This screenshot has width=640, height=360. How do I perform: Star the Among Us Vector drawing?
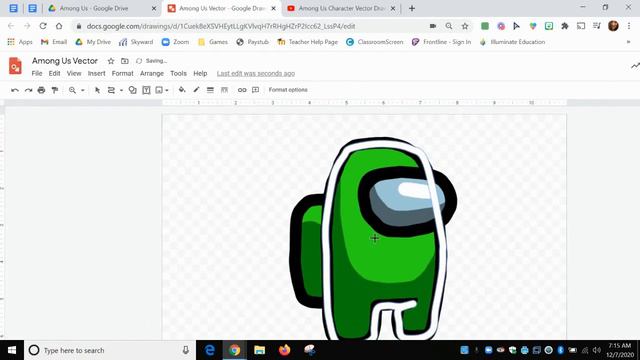111,61
